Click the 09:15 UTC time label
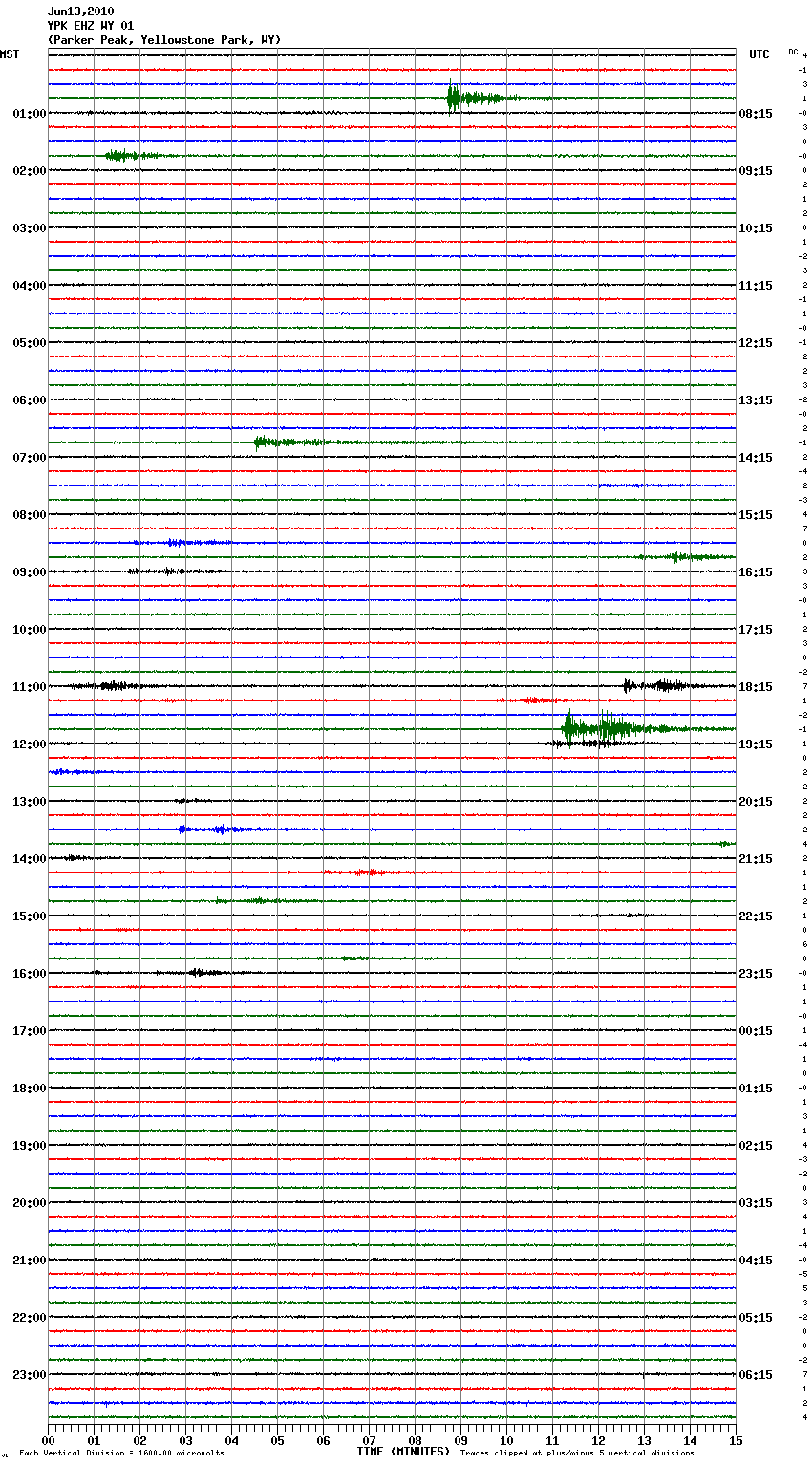The height and width of the screenshot is (1466, 812). click(x=756, y=171)
